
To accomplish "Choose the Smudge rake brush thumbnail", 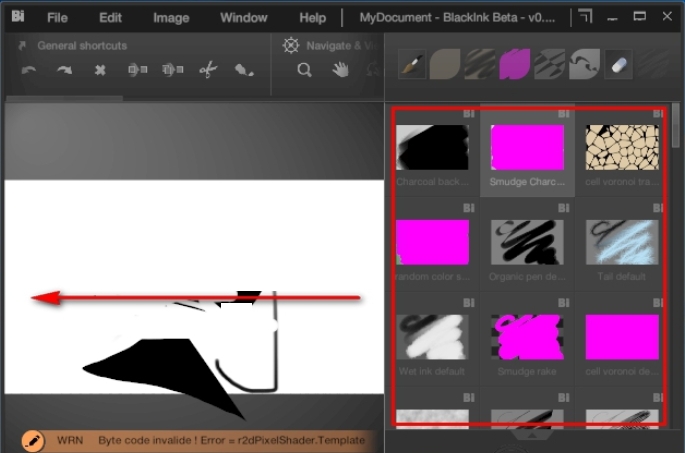I will click(x=527, y=337).
